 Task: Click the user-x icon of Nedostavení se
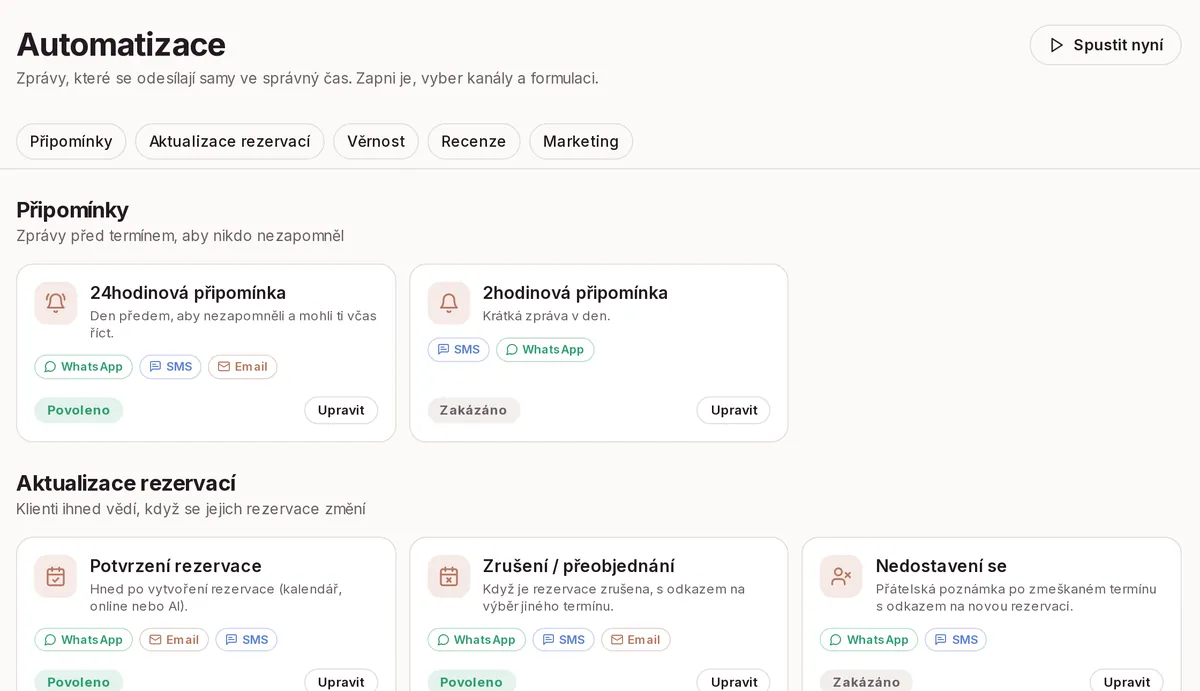841,576
